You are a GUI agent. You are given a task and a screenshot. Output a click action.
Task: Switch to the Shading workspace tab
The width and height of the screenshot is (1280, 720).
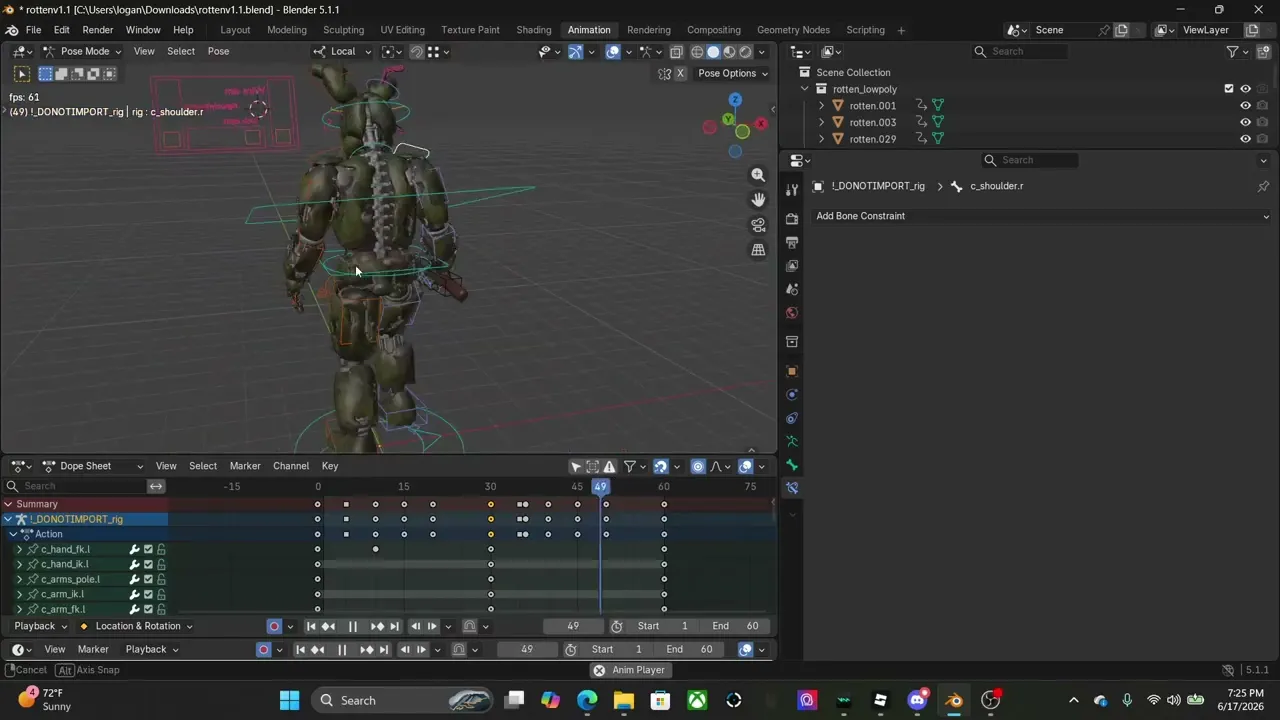[534, 30]
